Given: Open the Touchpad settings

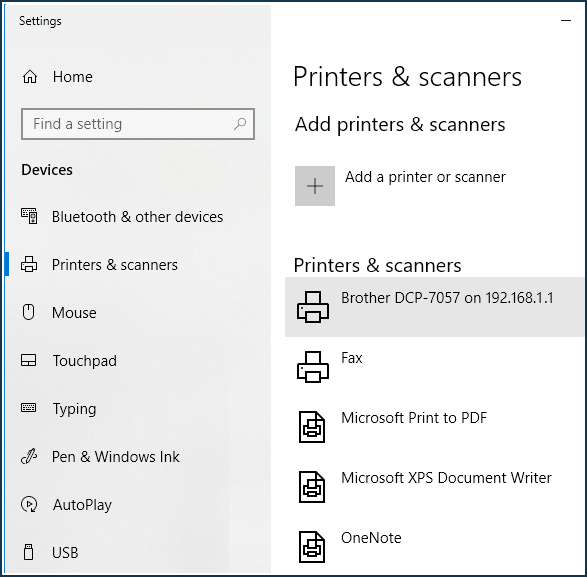Looking at the screenshot, I should coord(85,361).
